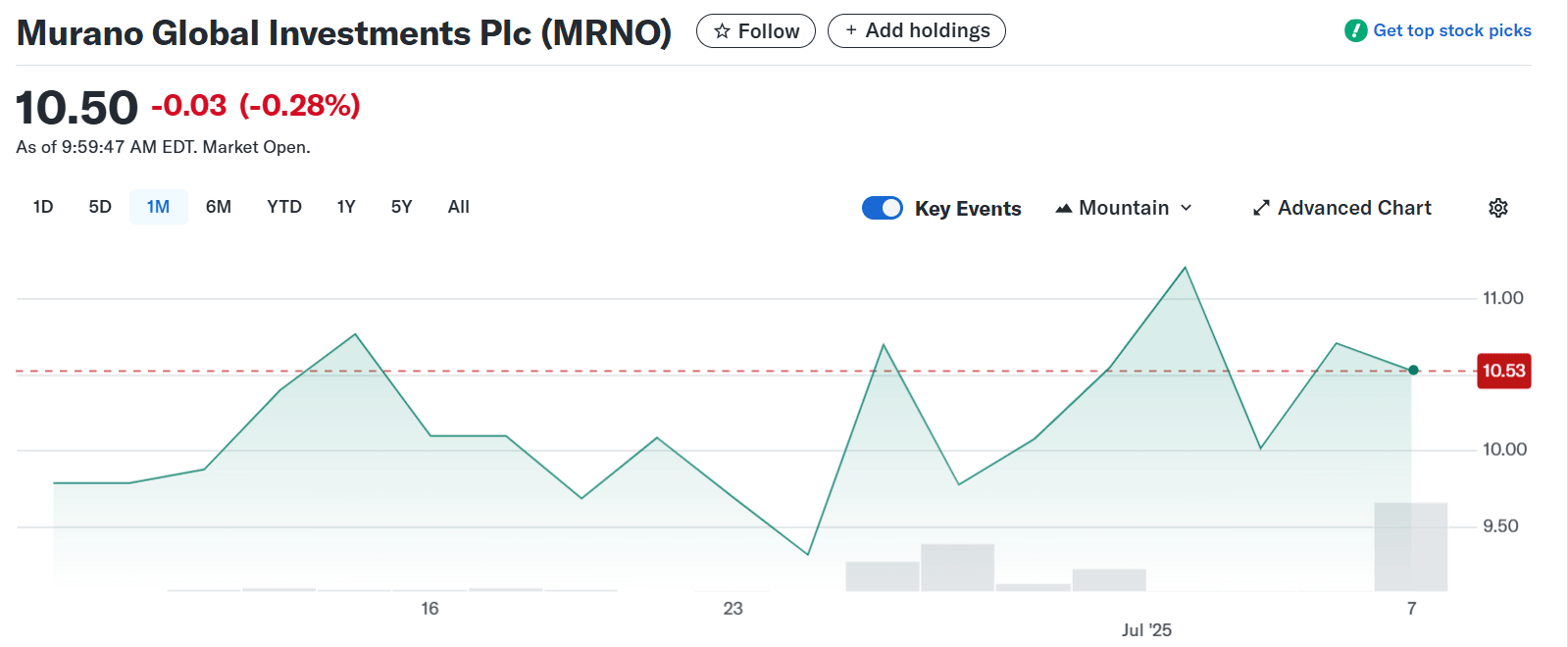This screenshot has height=647, width=1568.
Task: Select the 1D time range
Action: [43, 207]
